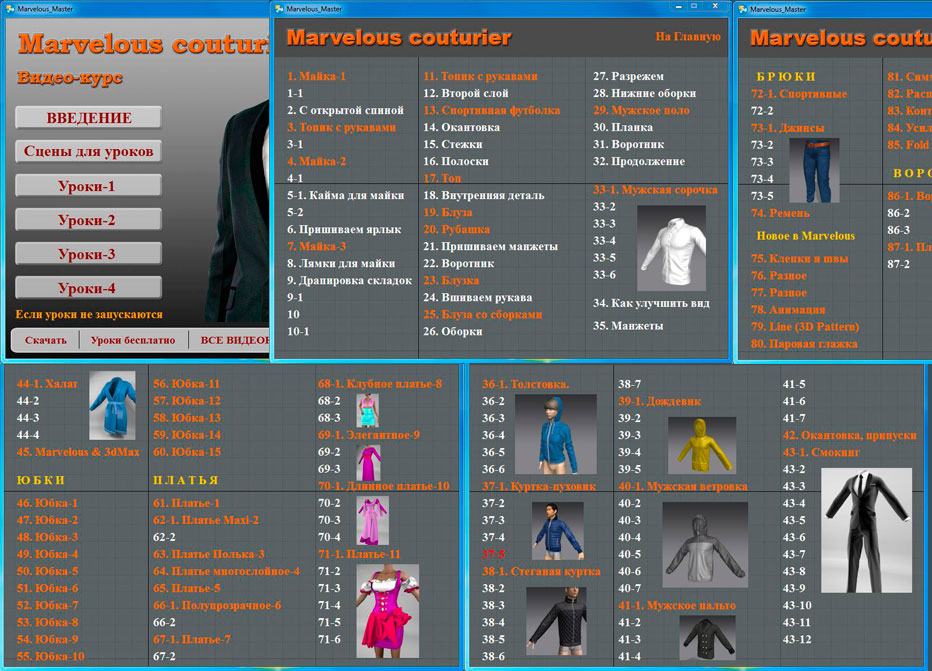Open 63. Платье Полька-3
The width and height of the screenshot is (932, 671).
pos(209,554)
